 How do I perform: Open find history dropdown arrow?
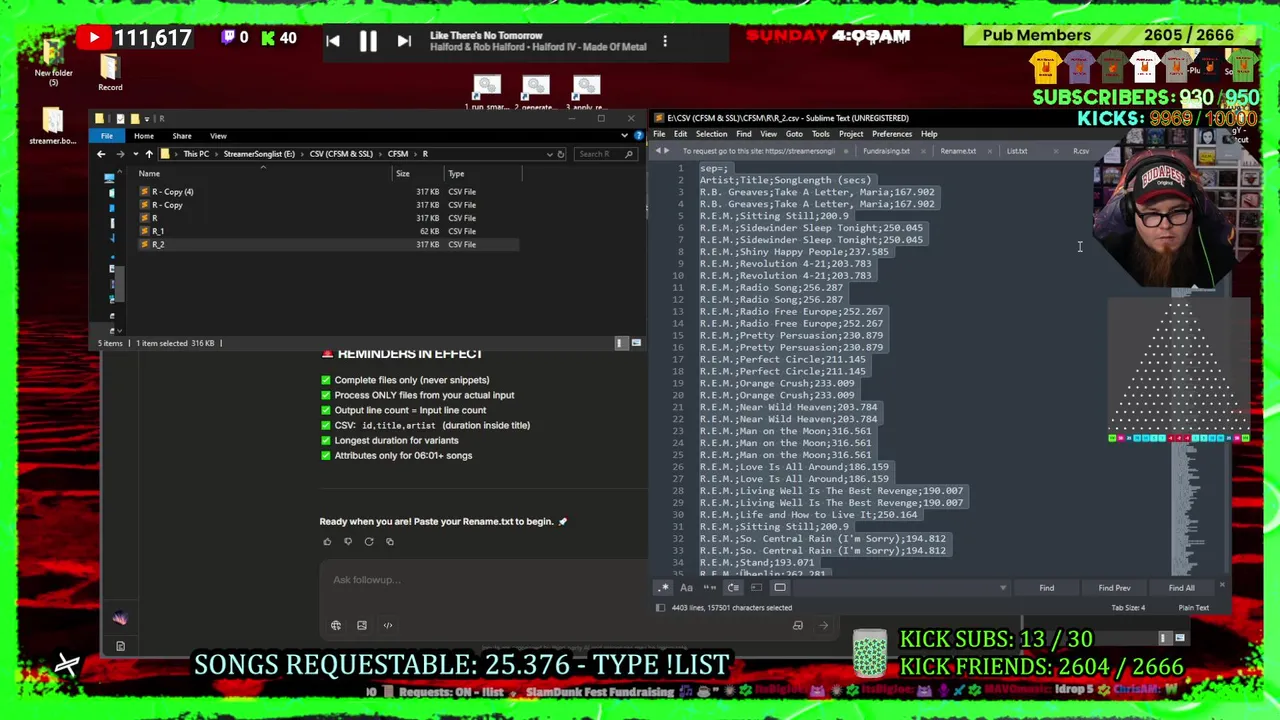[x=1003, y=588]
